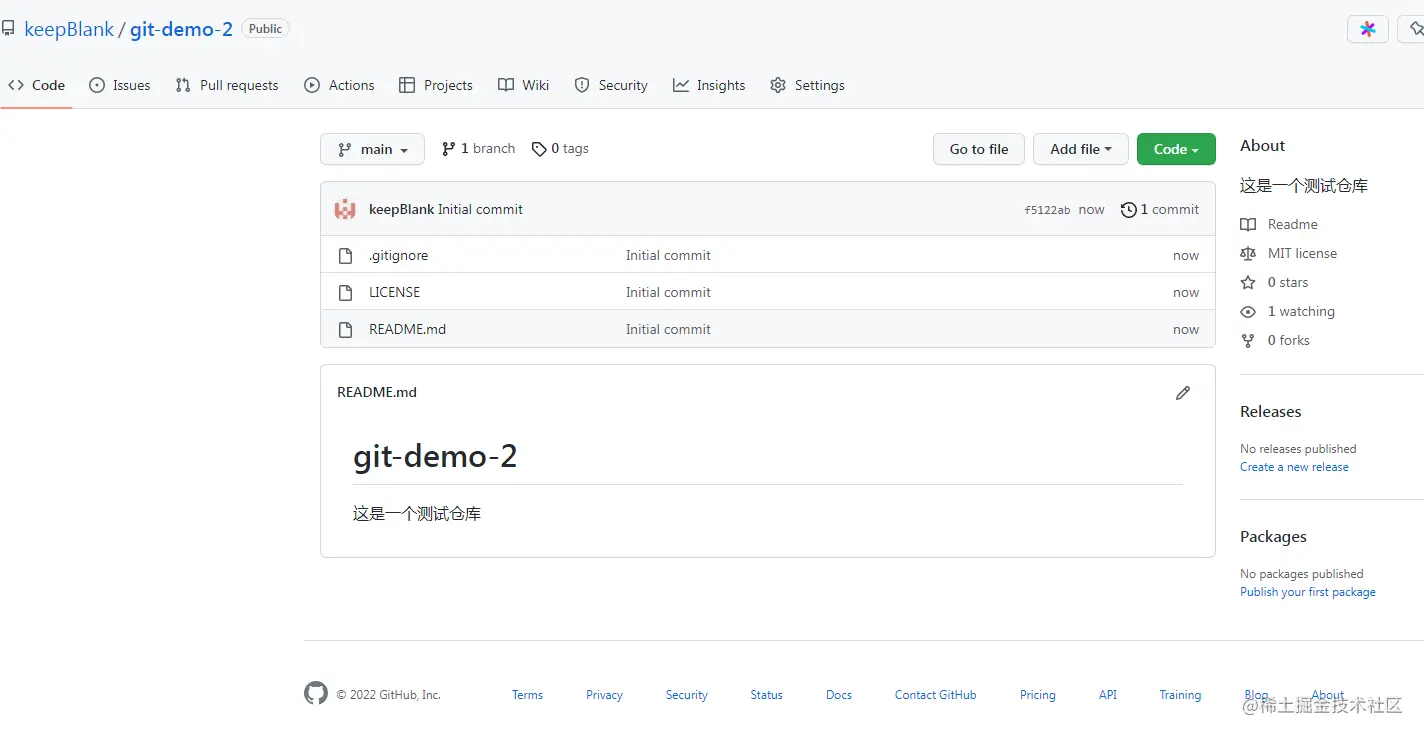
Task: Switch to the Security tab
Action: 611,85
